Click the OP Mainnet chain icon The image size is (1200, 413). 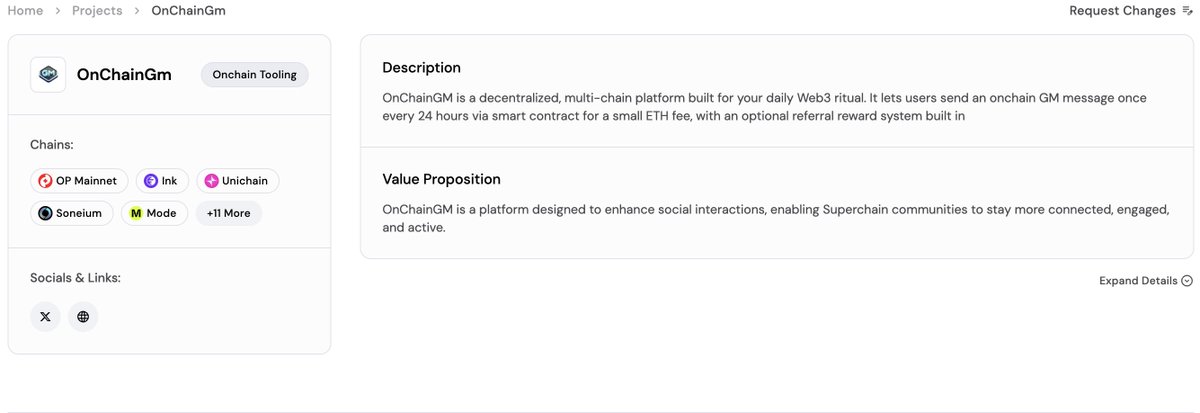[45, 181]
